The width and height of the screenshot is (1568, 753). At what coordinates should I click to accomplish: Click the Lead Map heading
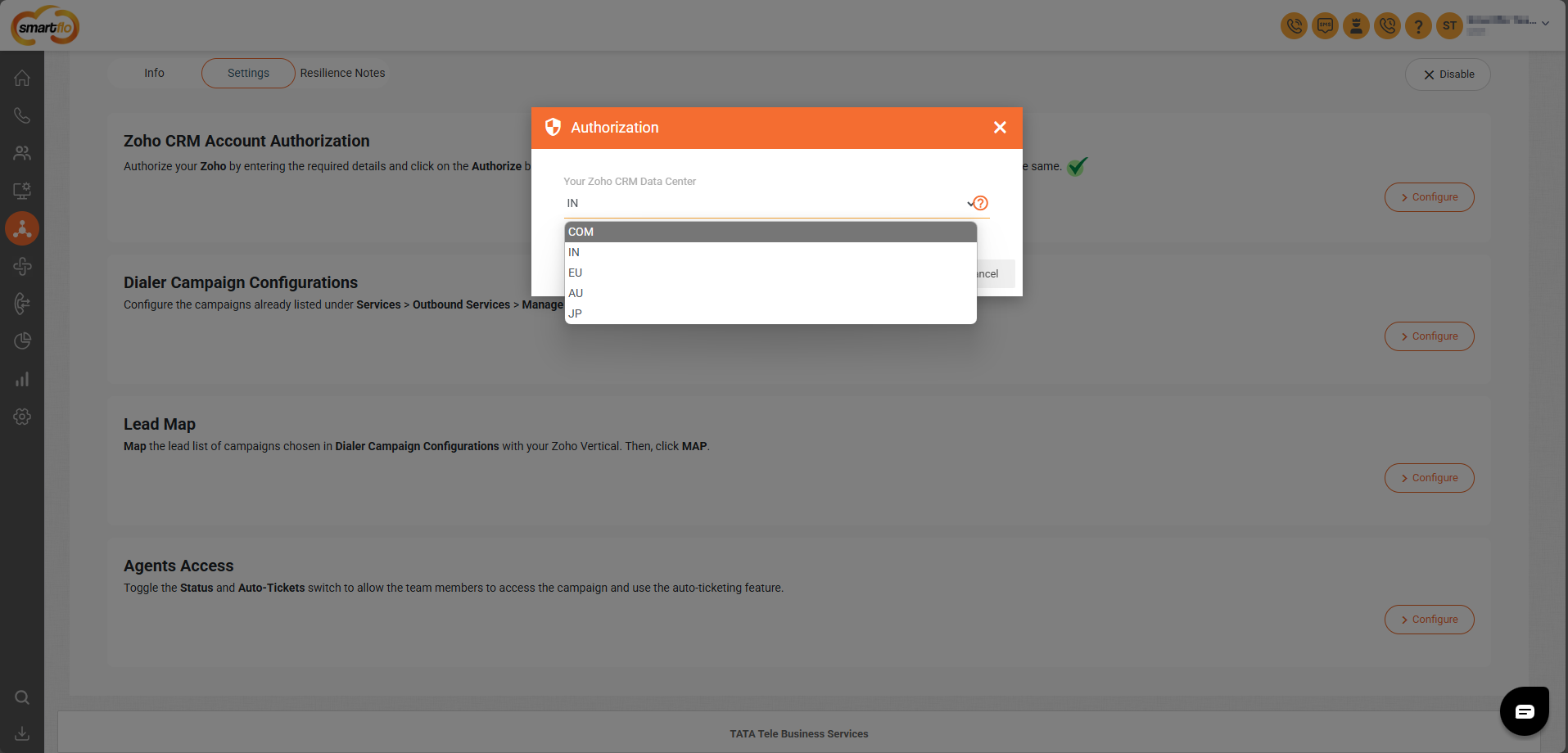tap(160, 424)
